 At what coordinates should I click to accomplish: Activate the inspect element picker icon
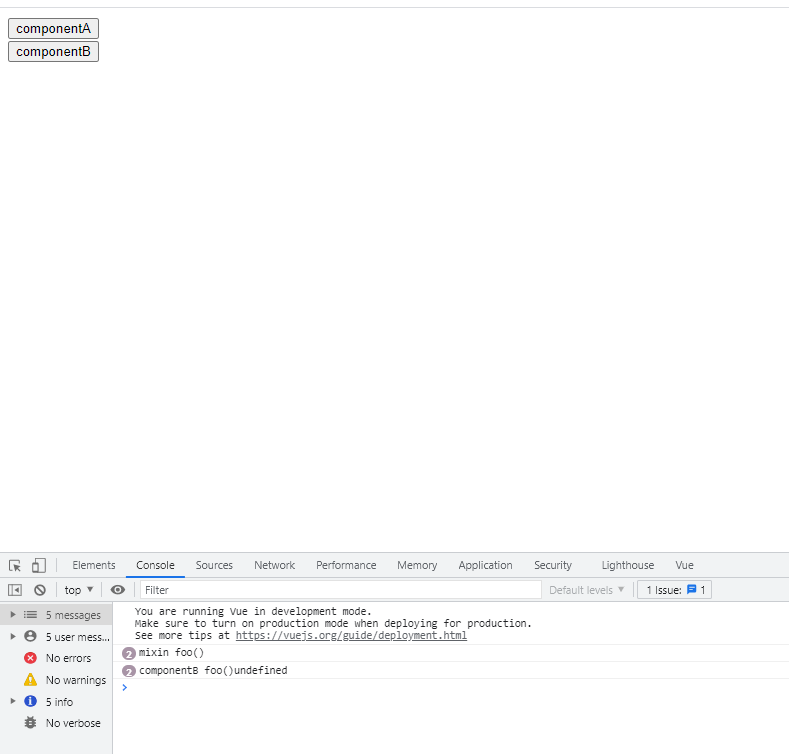tap(15, 565)
